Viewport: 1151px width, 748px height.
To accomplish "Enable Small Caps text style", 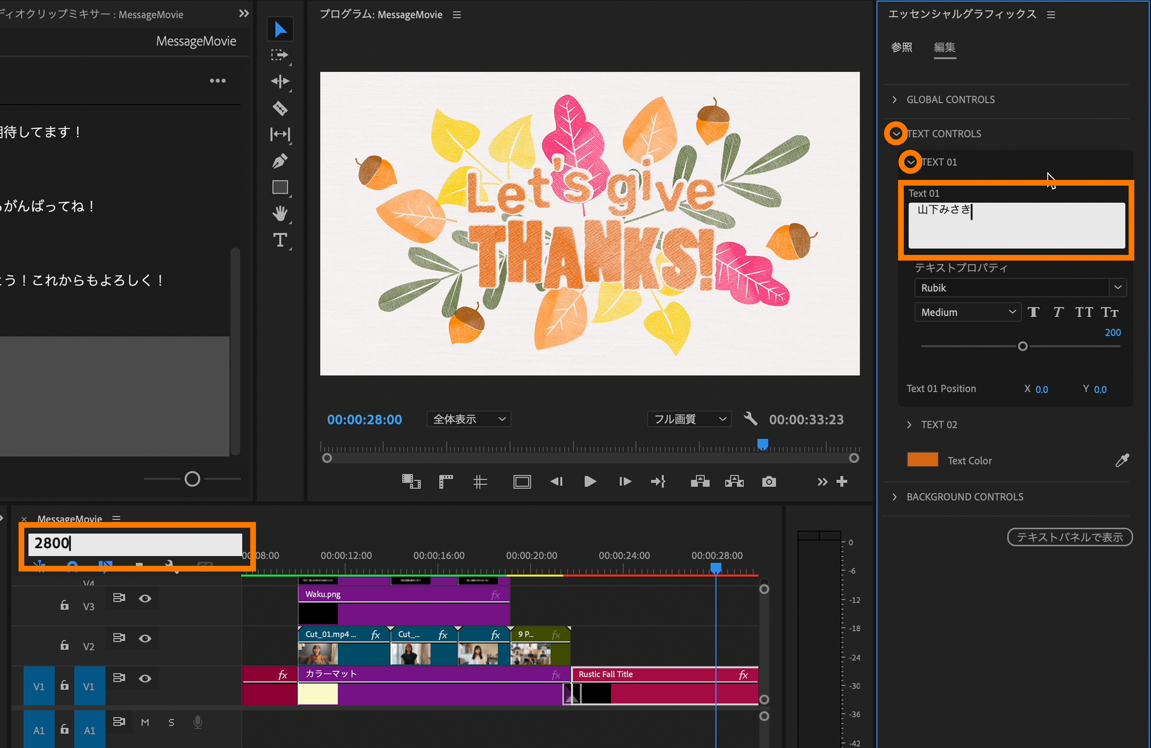I will pyautogui.click(x=1110, y=312).
